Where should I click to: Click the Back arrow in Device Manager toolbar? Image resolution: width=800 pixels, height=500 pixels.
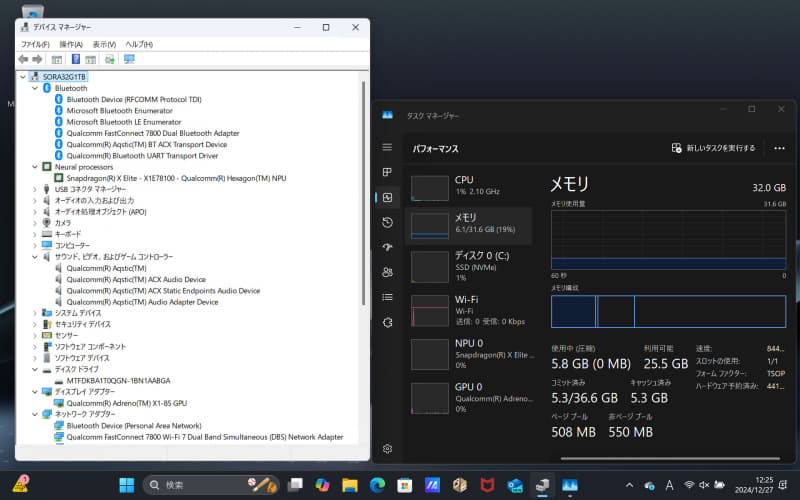(x=23, y=59)
